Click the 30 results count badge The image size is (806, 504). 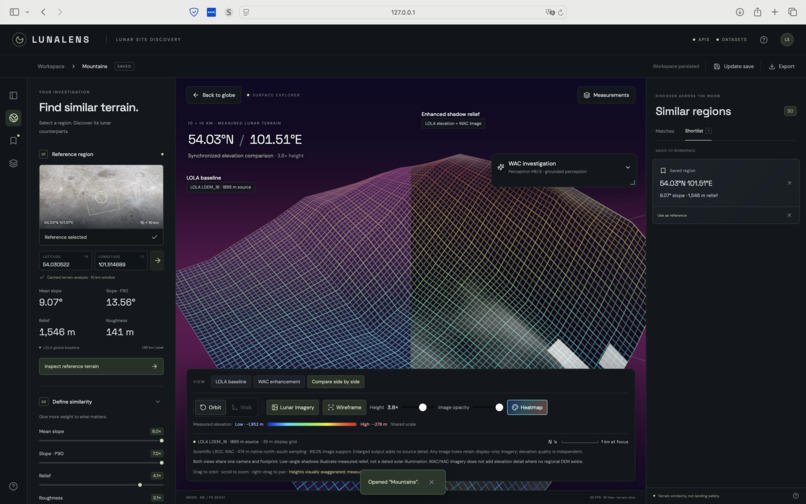(x=790, y=111)
